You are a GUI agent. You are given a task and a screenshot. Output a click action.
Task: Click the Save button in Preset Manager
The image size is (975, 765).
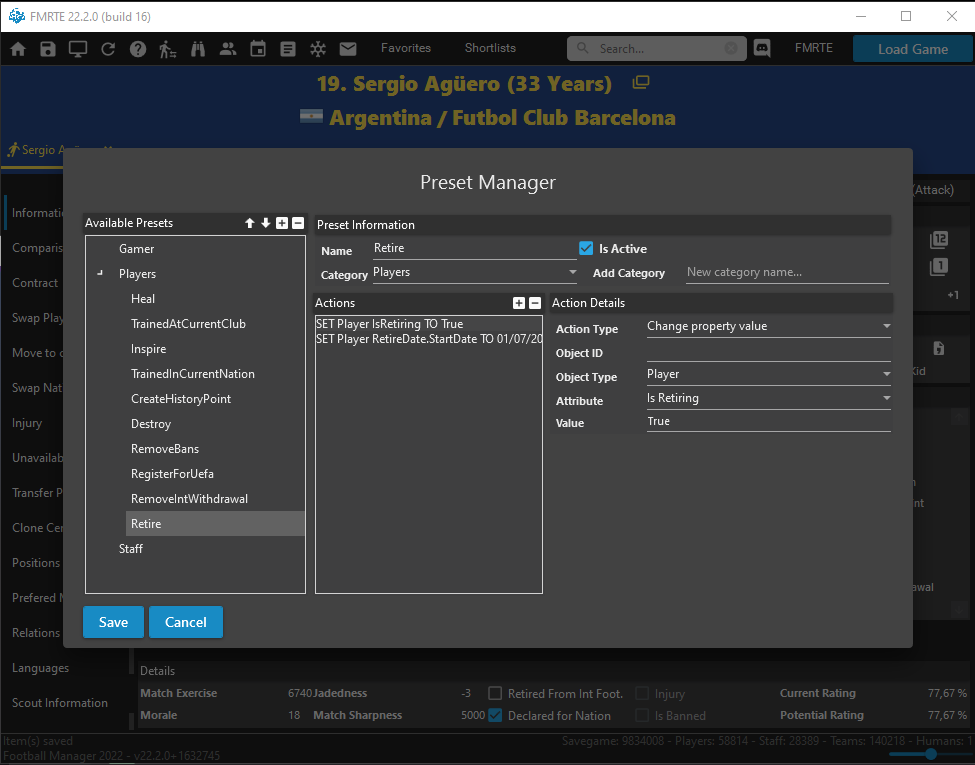tap(113, 622)
